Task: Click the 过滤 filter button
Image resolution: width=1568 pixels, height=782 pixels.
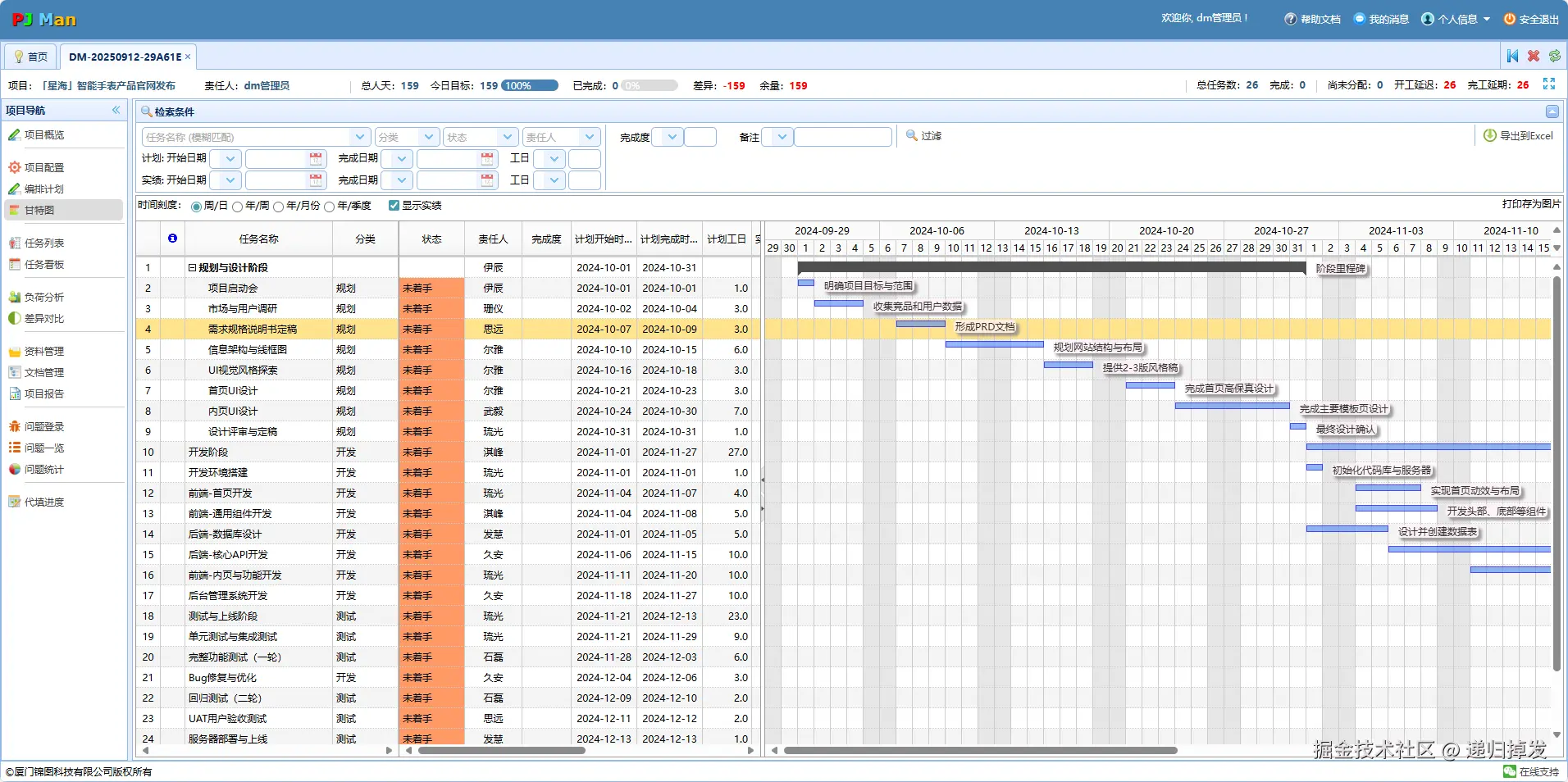Action: tap(923, 136)
